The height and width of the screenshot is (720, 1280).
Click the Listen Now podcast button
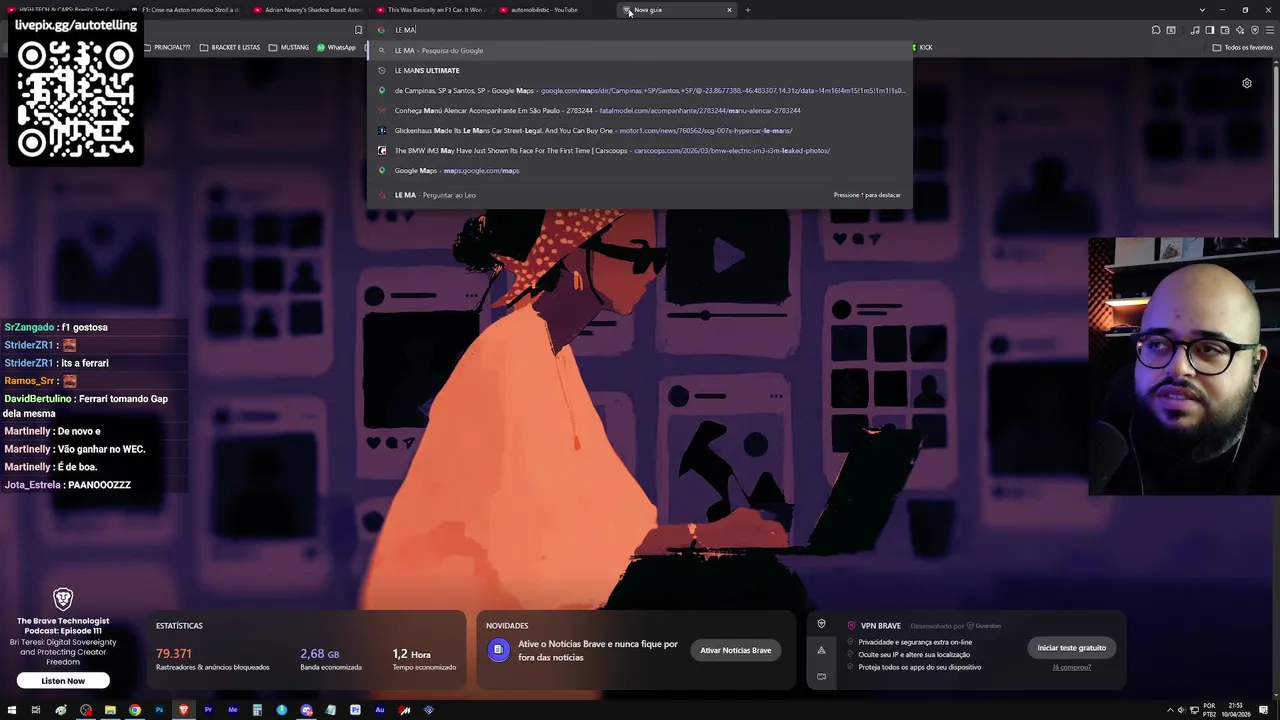[x=63, y=681]
